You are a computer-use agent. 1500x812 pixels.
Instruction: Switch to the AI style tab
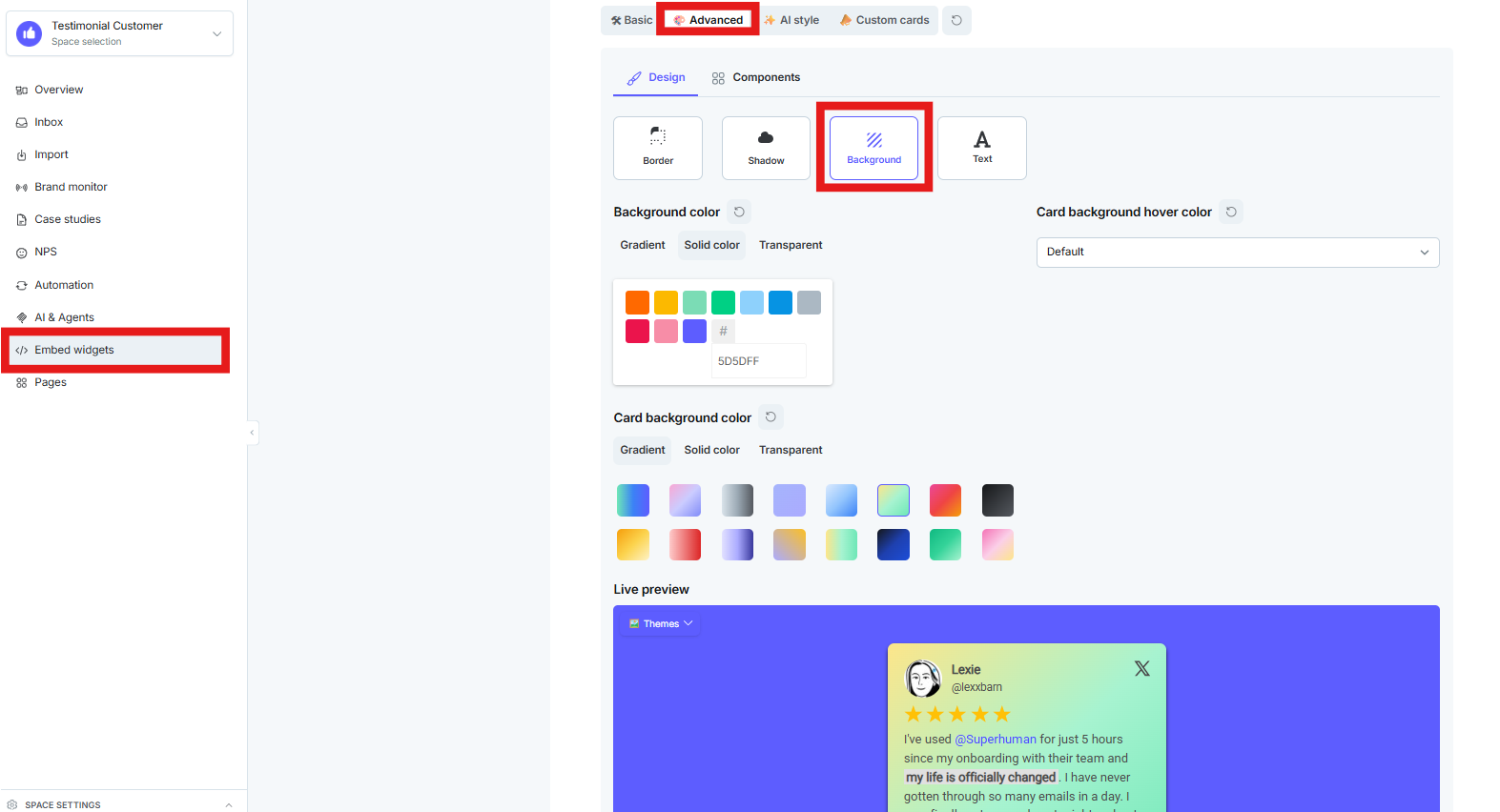point(791,20)
